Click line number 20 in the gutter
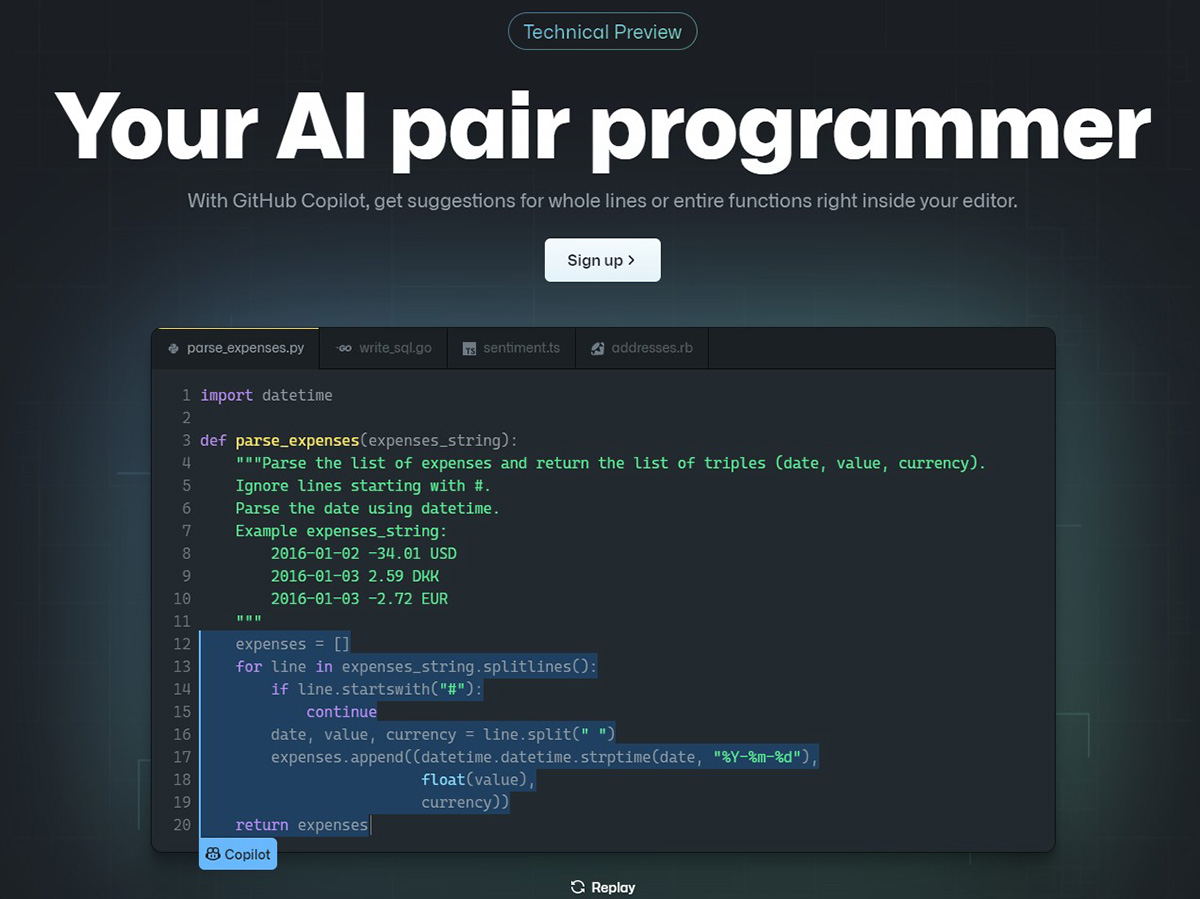The image size is (1200, 899). 182,825
